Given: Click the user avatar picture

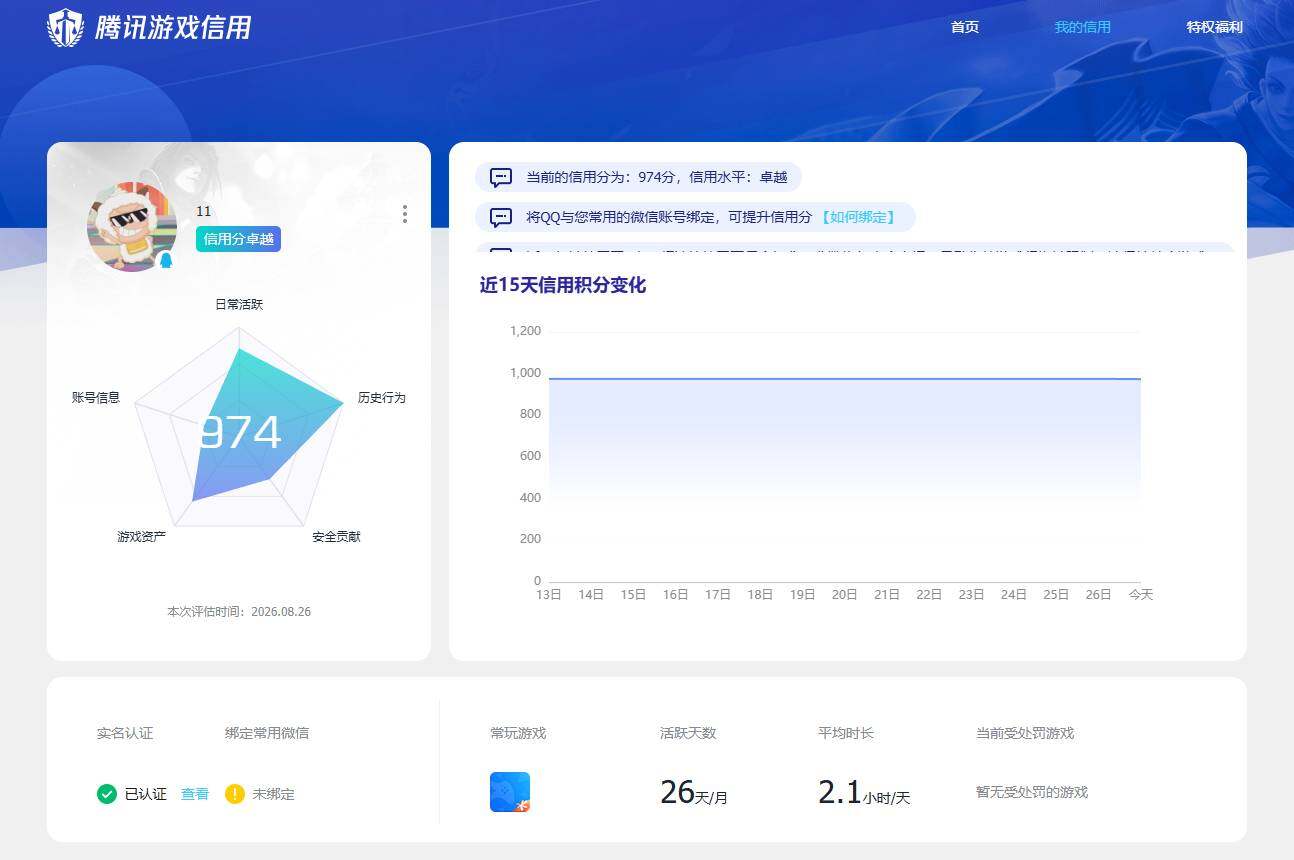Looking at the screenshot, I should coord(132,227).
